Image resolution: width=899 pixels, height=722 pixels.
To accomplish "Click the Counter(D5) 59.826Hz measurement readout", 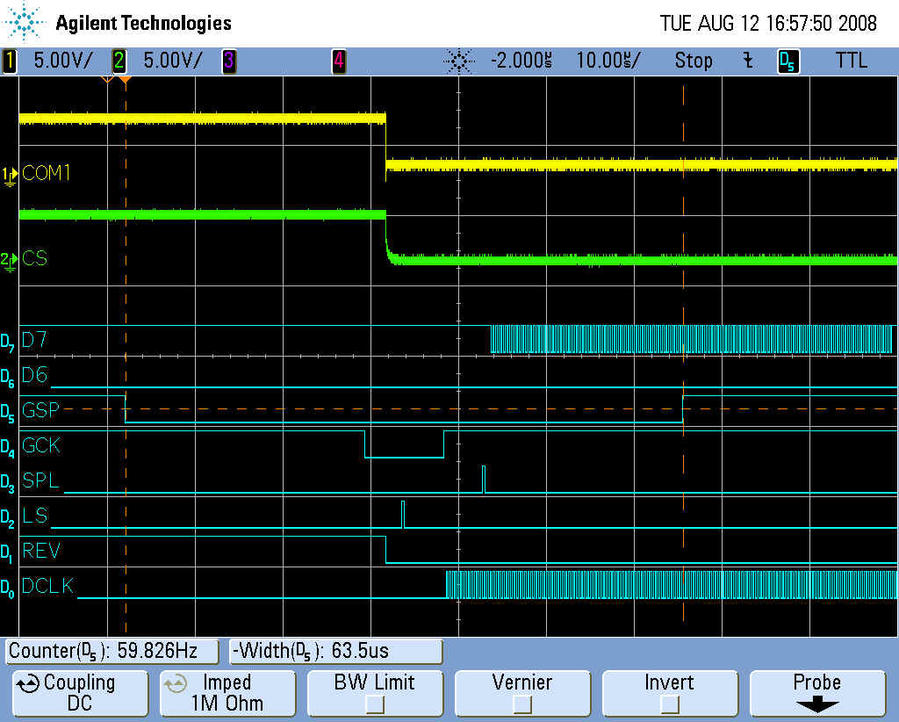I will [x=112, y=652].
